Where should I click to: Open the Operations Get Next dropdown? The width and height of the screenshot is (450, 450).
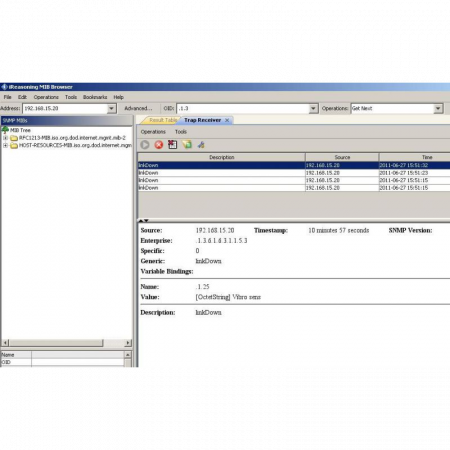pyautogui.click(x=438, y=108)
